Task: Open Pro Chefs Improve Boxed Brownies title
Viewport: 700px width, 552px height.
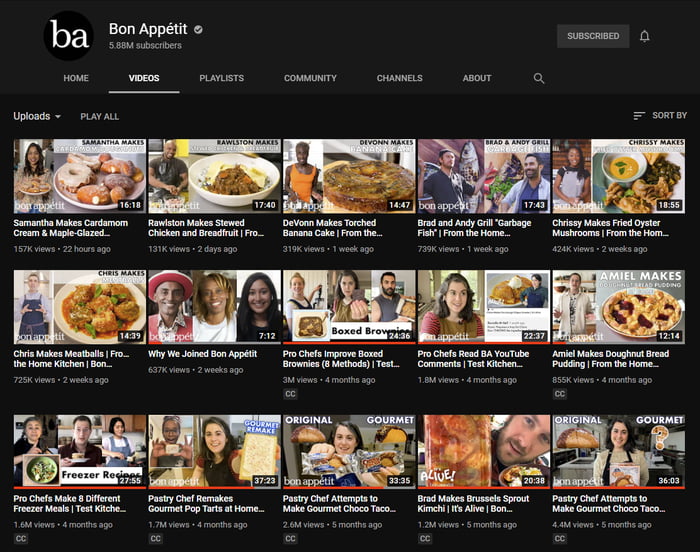Action: (341, 359)
